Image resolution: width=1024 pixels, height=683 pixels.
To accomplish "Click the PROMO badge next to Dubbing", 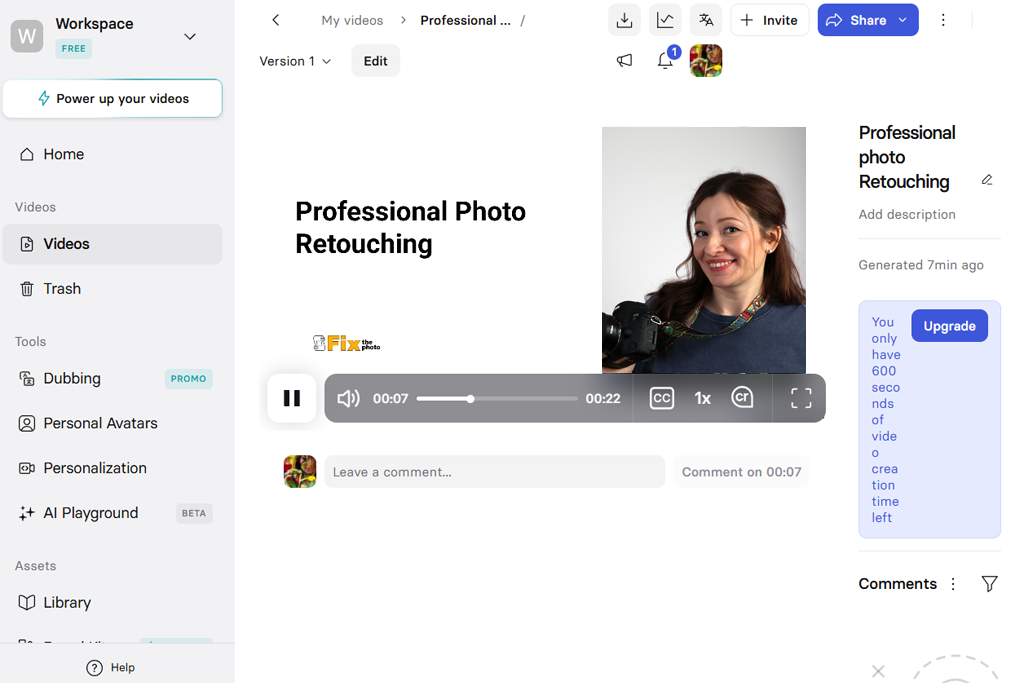I will coord(188,379).
